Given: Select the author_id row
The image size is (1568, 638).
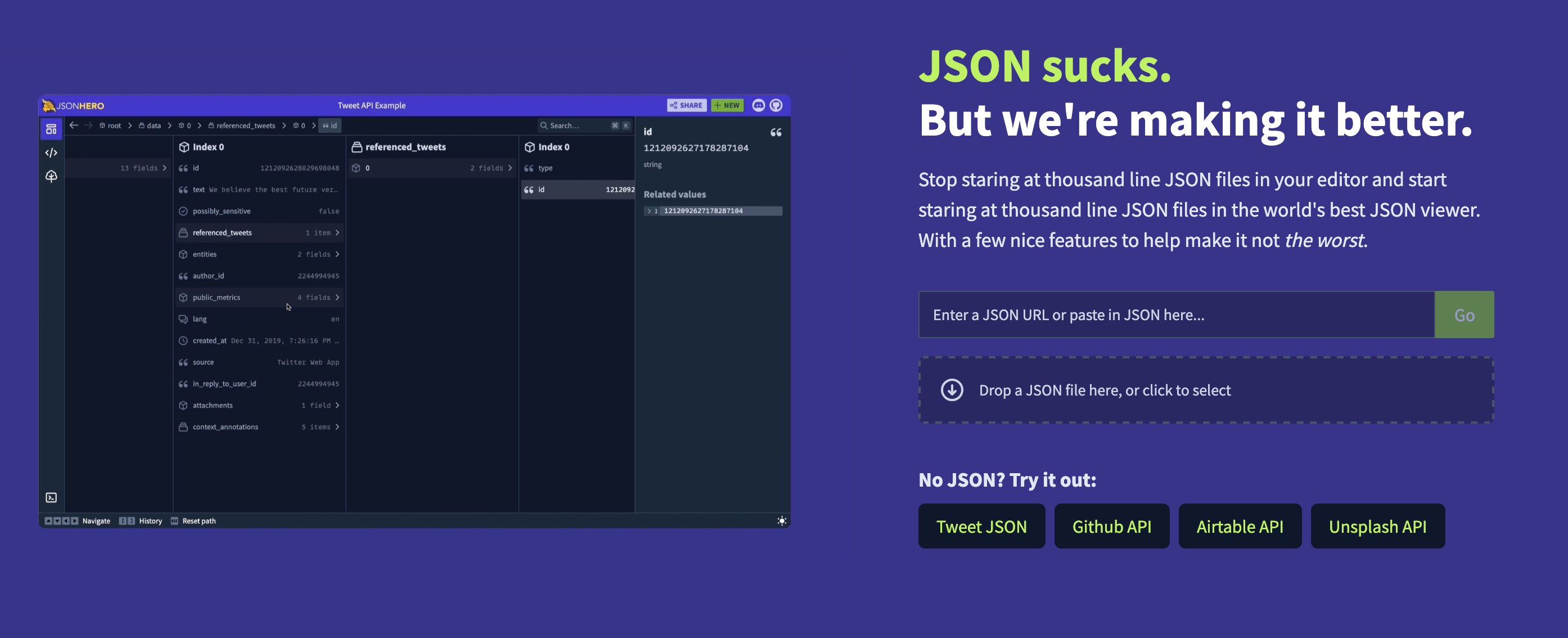Looking at the screenshot, I should pyautogui.click(x=259, y=276).
